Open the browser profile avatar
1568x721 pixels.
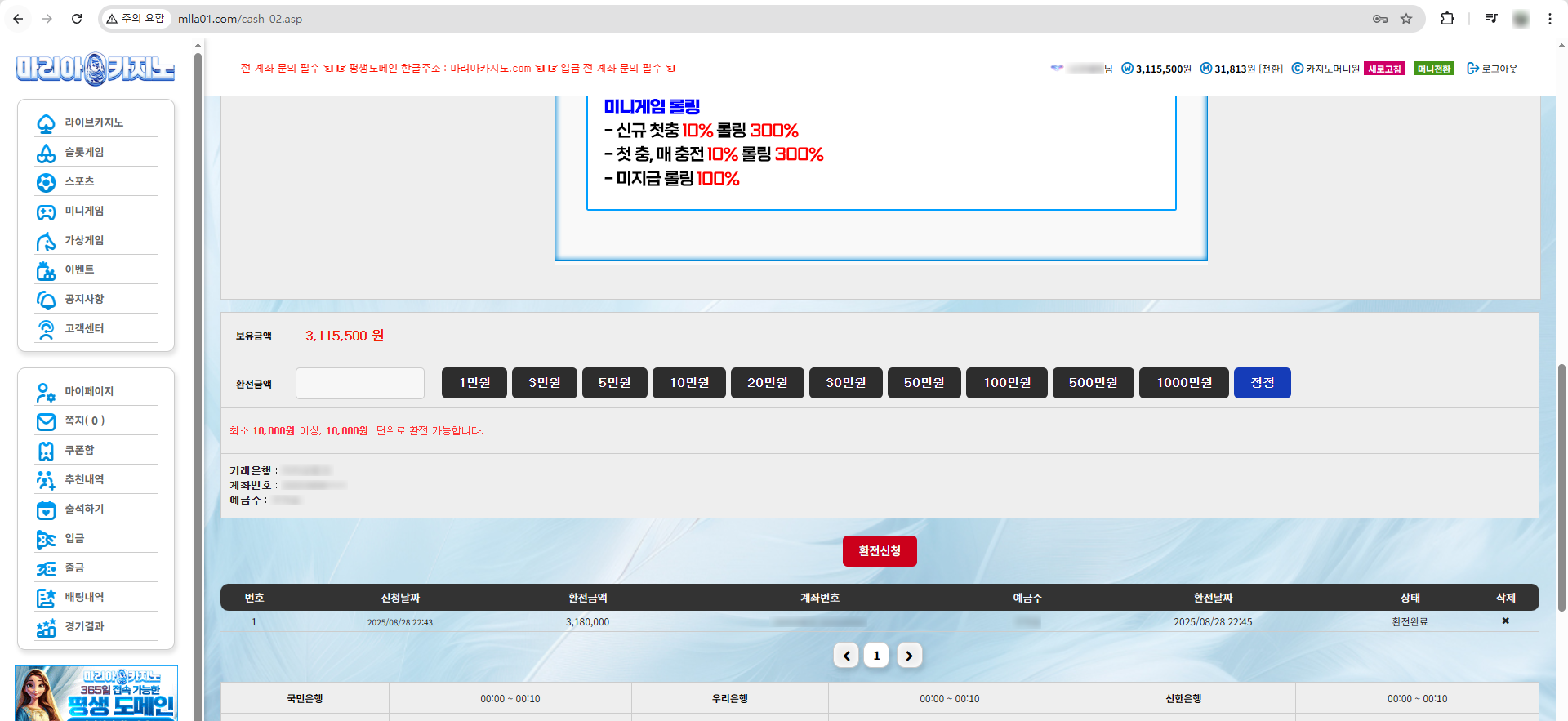(x=1521, y=19)
